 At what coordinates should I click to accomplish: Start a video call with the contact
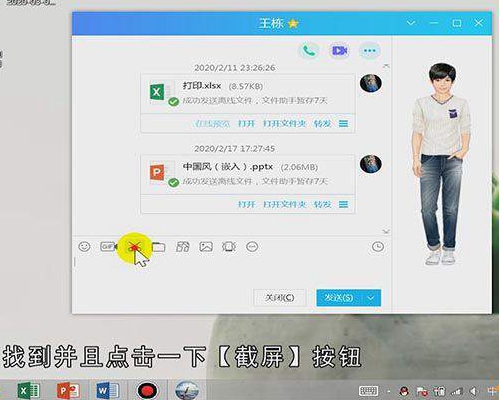tap(339, 51)
